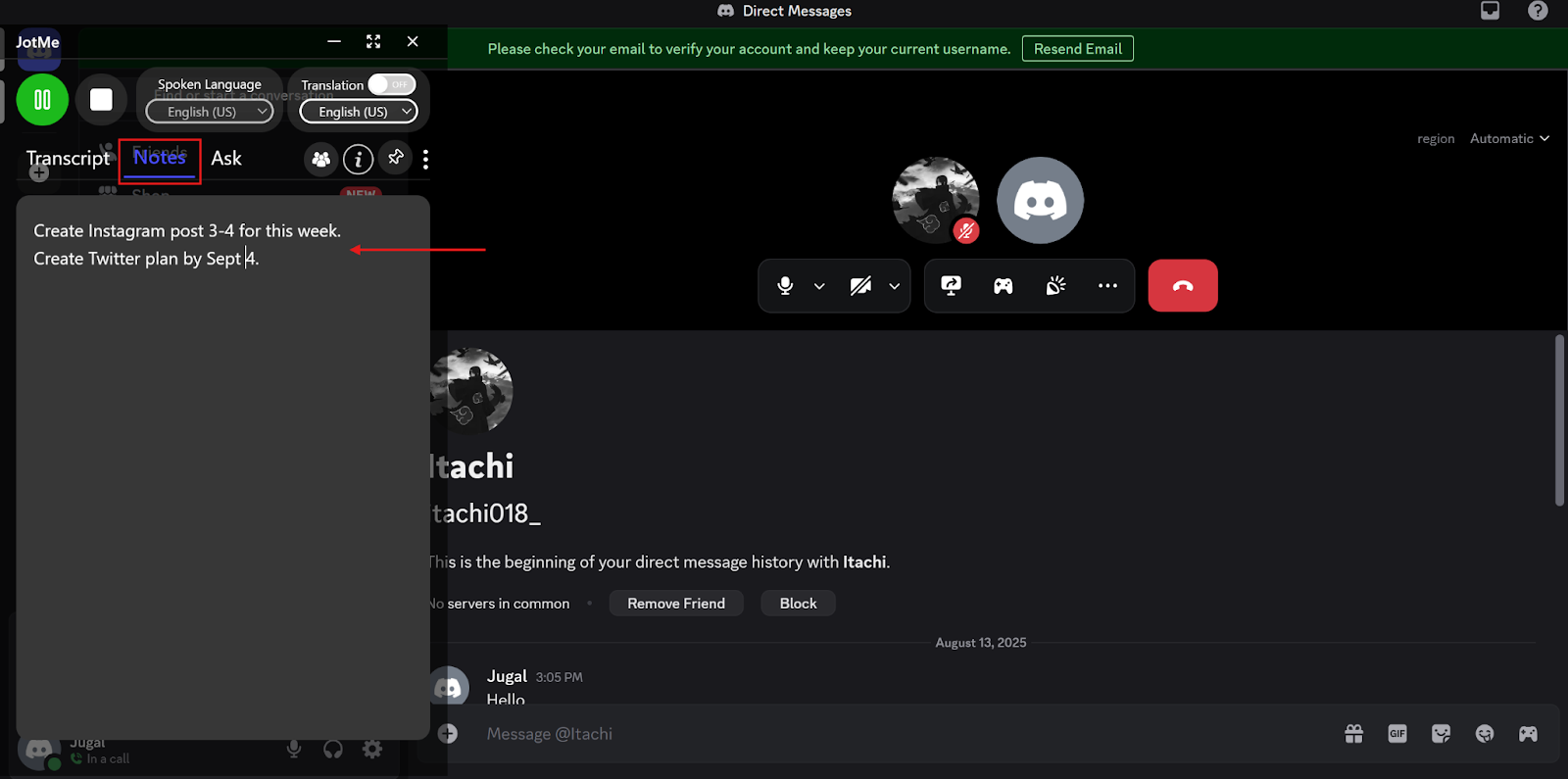Block Itachi using the Block button
The image size is (1568, 779).
(x=798, y=604)
